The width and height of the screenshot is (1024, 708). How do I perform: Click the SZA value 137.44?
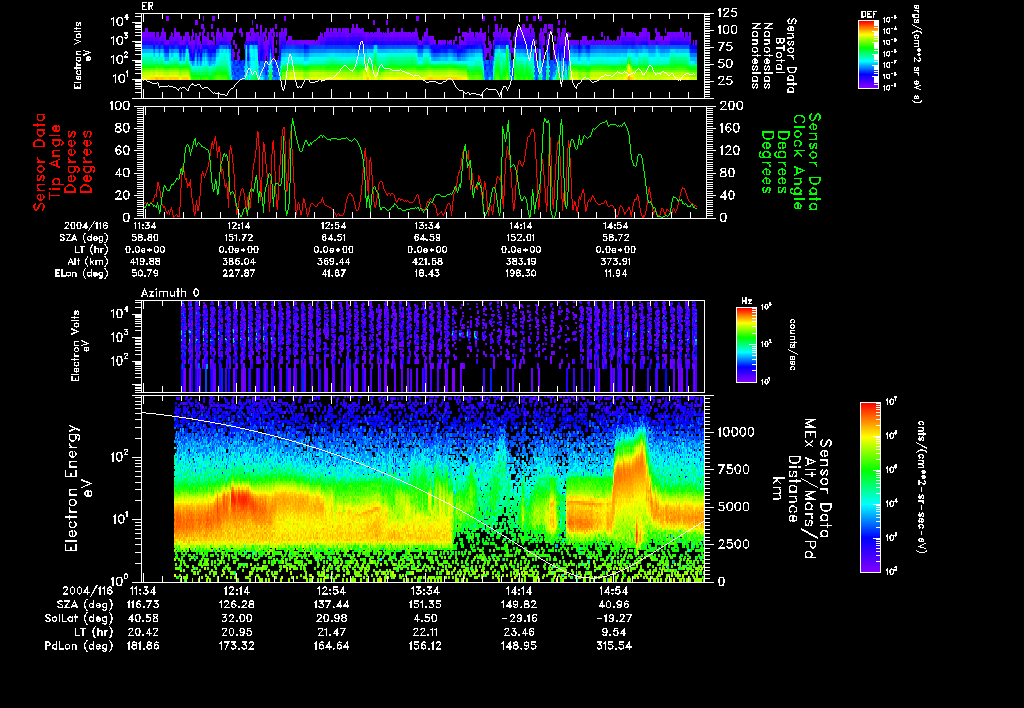(x=332, y=604)
